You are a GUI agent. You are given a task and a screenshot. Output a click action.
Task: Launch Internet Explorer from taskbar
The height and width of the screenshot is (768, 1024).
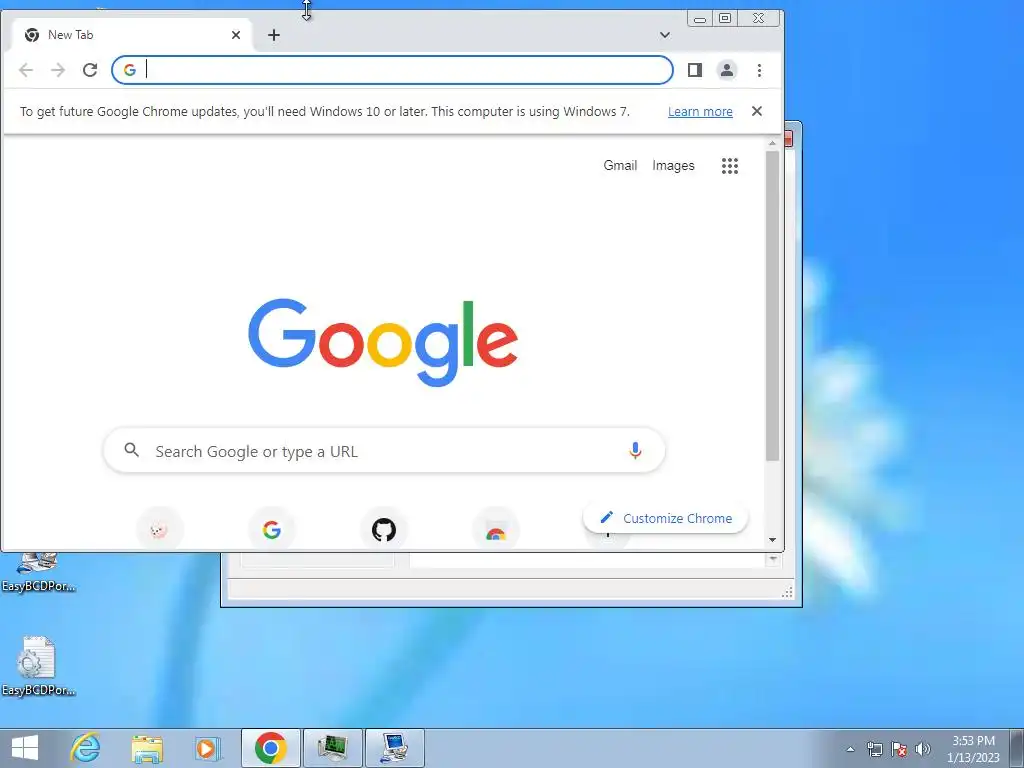tap(86, 748)
